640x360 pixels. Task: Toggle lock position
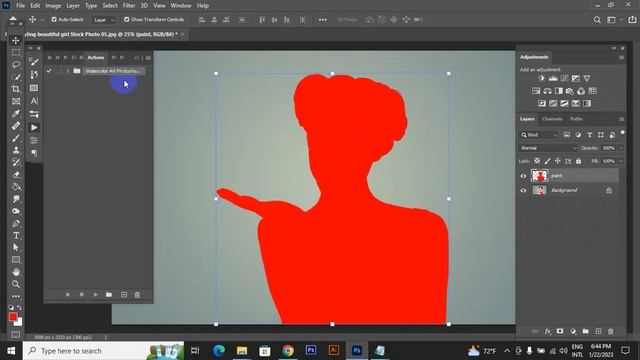[558, 161]
